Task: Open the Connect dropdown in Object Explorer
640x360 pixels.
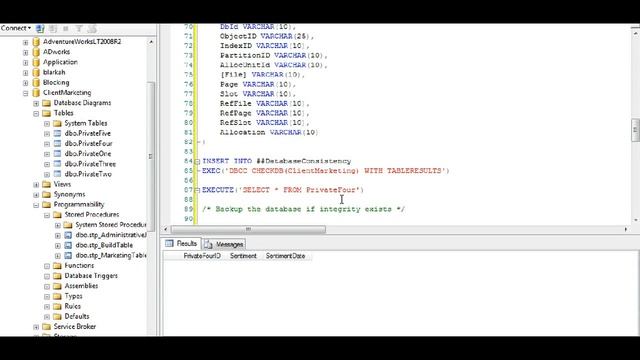Action: pos(16,28)
